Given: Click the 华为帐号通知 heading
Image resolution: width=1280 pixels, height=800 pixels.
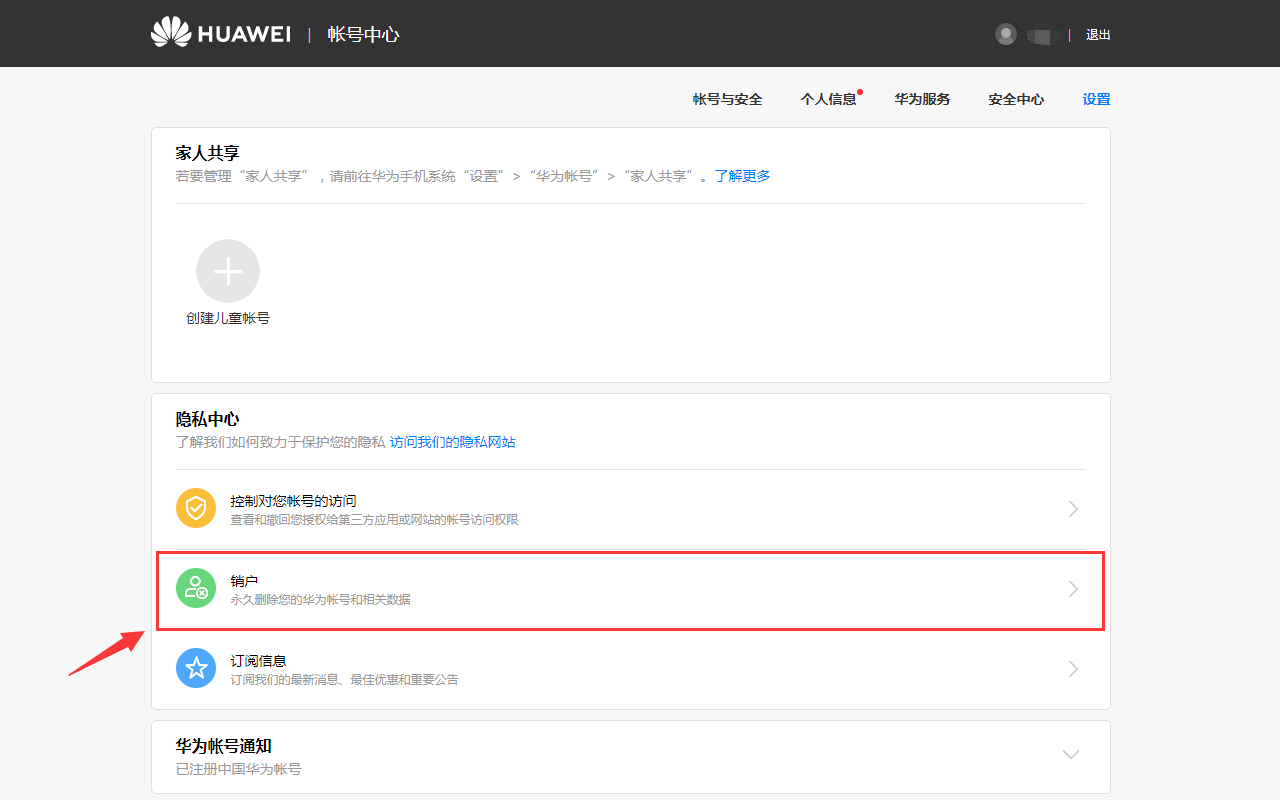Looking at the screenshot, I should pyautogui.click(x=224, y=746).
